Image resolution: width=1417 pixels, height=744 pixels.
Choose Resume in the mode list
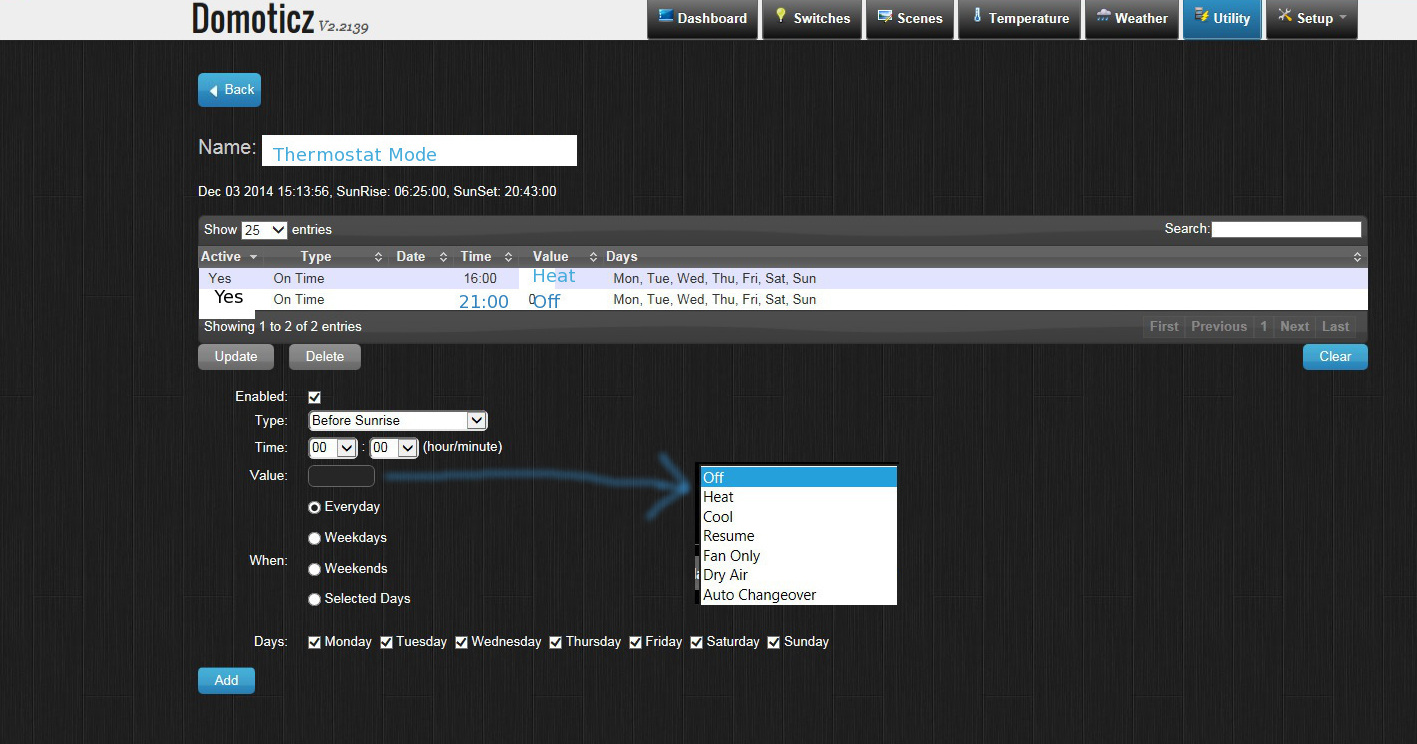[x=798, y=536]
